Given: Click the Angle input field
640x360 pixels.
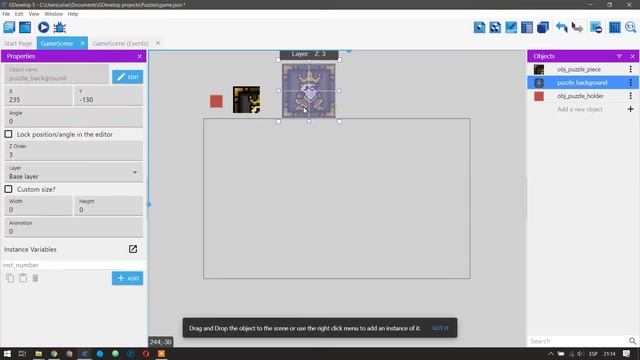Looking at the screenshot, I should click(x=73, y=117).
